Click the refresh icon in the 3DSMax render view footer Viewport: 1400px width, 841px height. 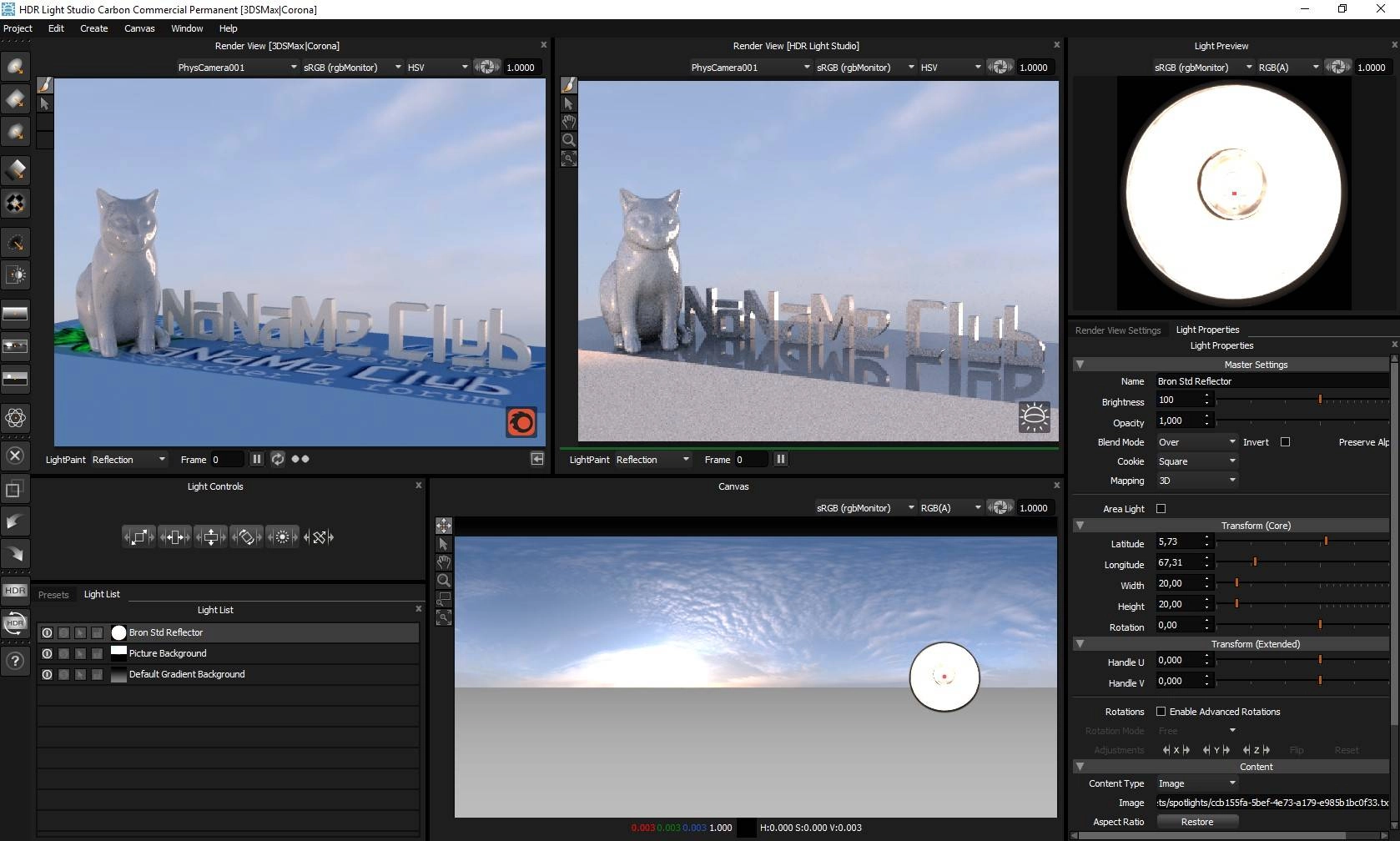(278, 459)
